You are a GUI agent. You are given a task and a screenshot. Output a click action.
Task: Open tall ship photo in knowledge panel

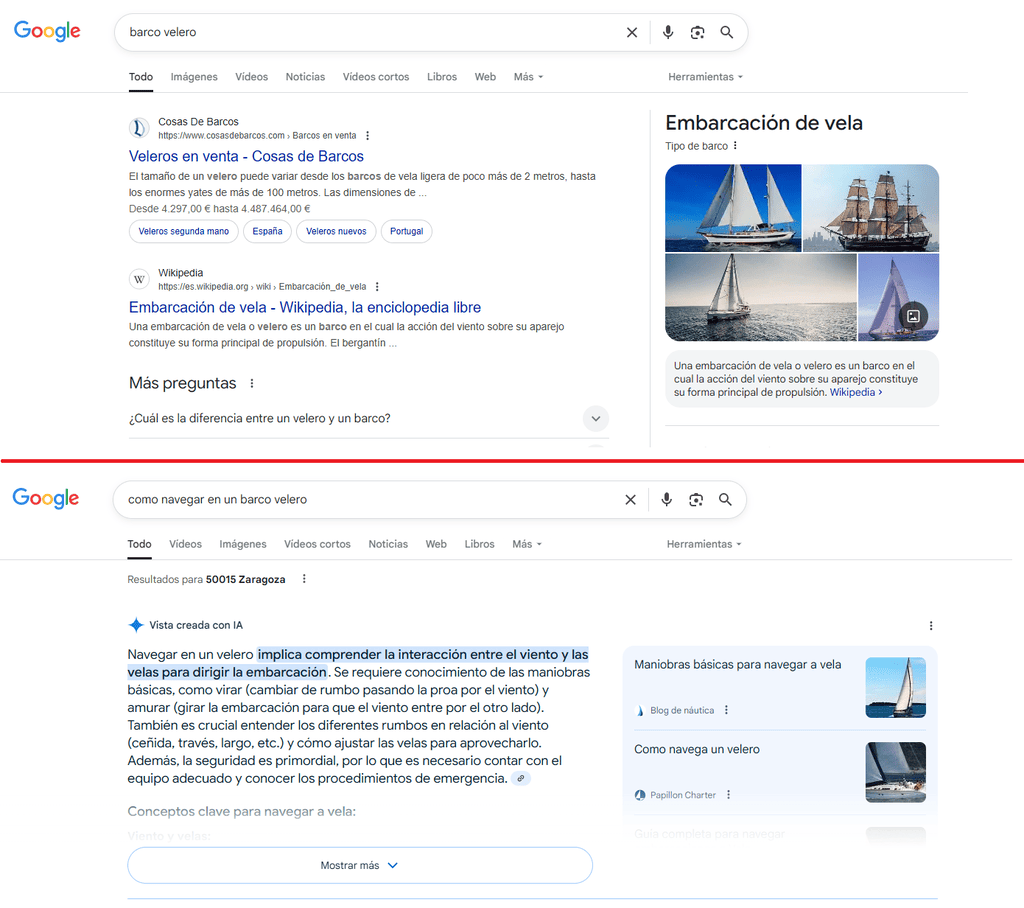pyautogui.click(x=871, y=208)
